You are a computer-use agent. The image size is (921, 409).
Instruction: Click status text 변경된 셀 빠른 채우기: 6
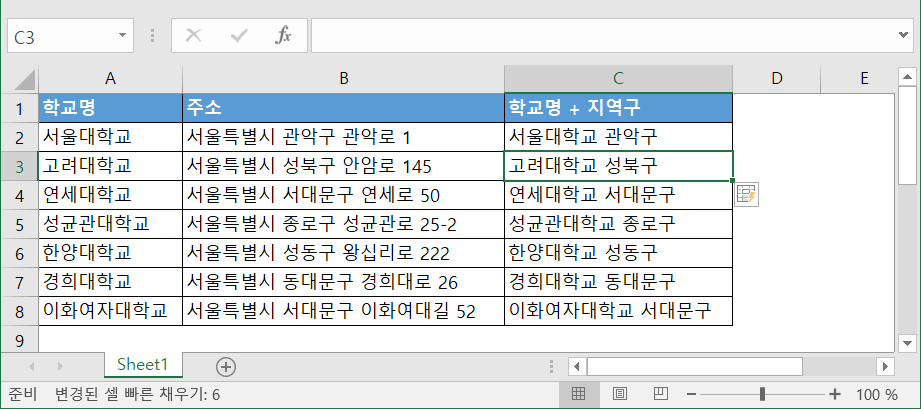(x=137, y=394)
